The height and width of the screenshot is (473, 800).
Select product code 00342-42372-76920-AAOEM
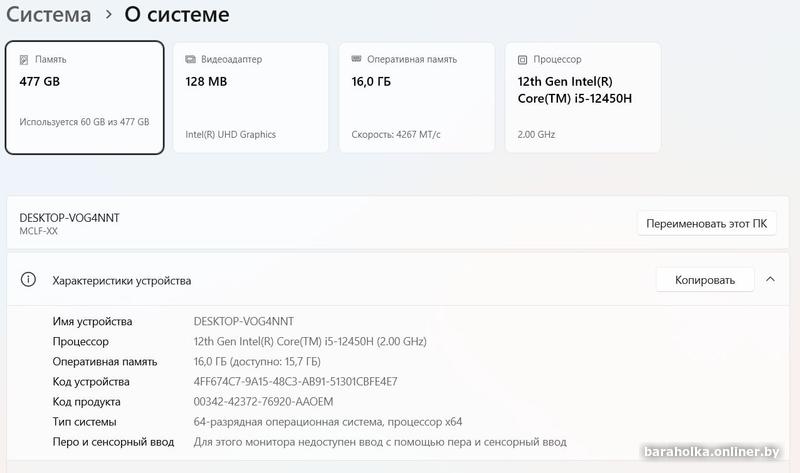(263, 402)
